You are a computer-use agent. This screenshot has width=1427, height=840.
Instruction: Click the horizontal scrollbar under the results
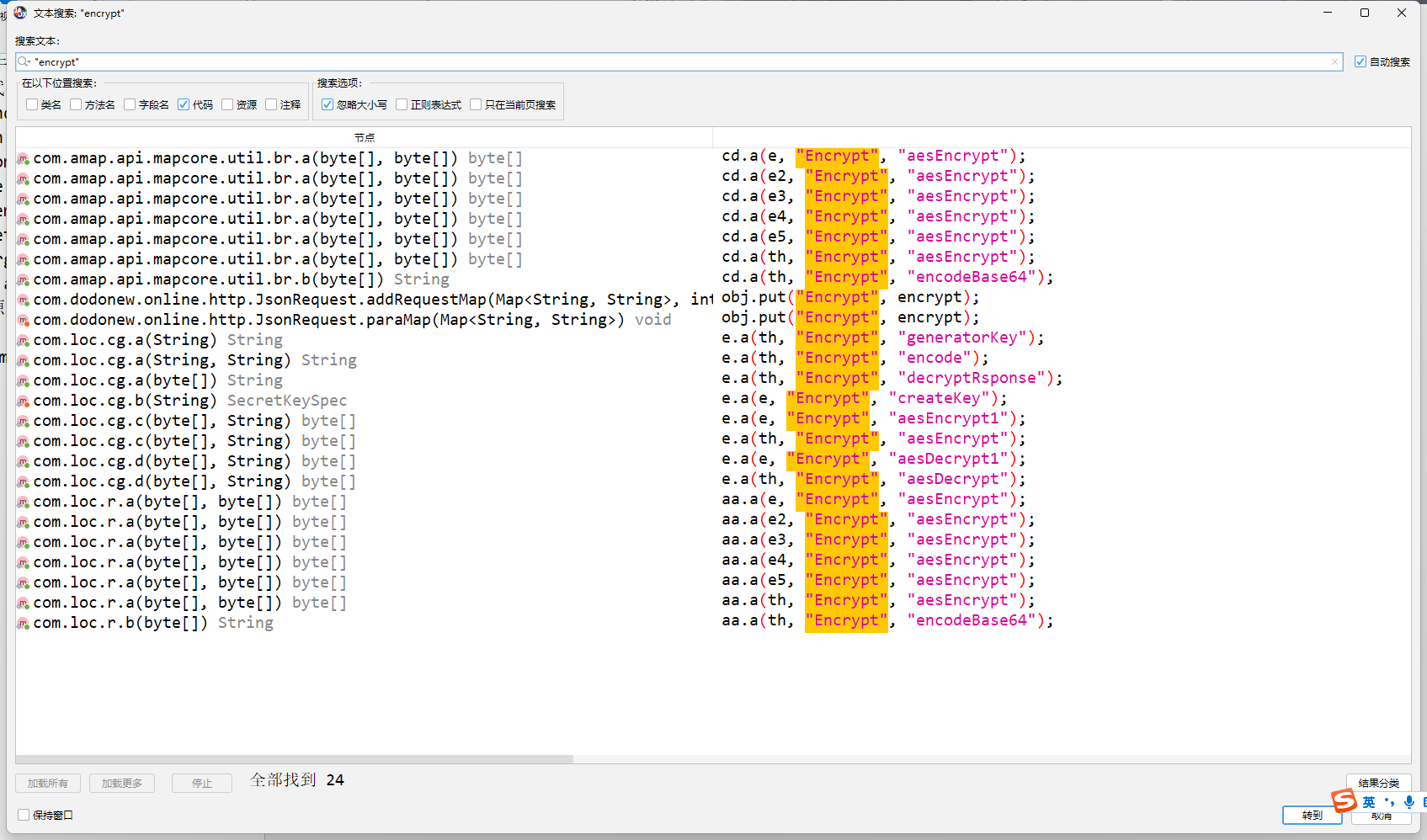(x=295, y=759)
